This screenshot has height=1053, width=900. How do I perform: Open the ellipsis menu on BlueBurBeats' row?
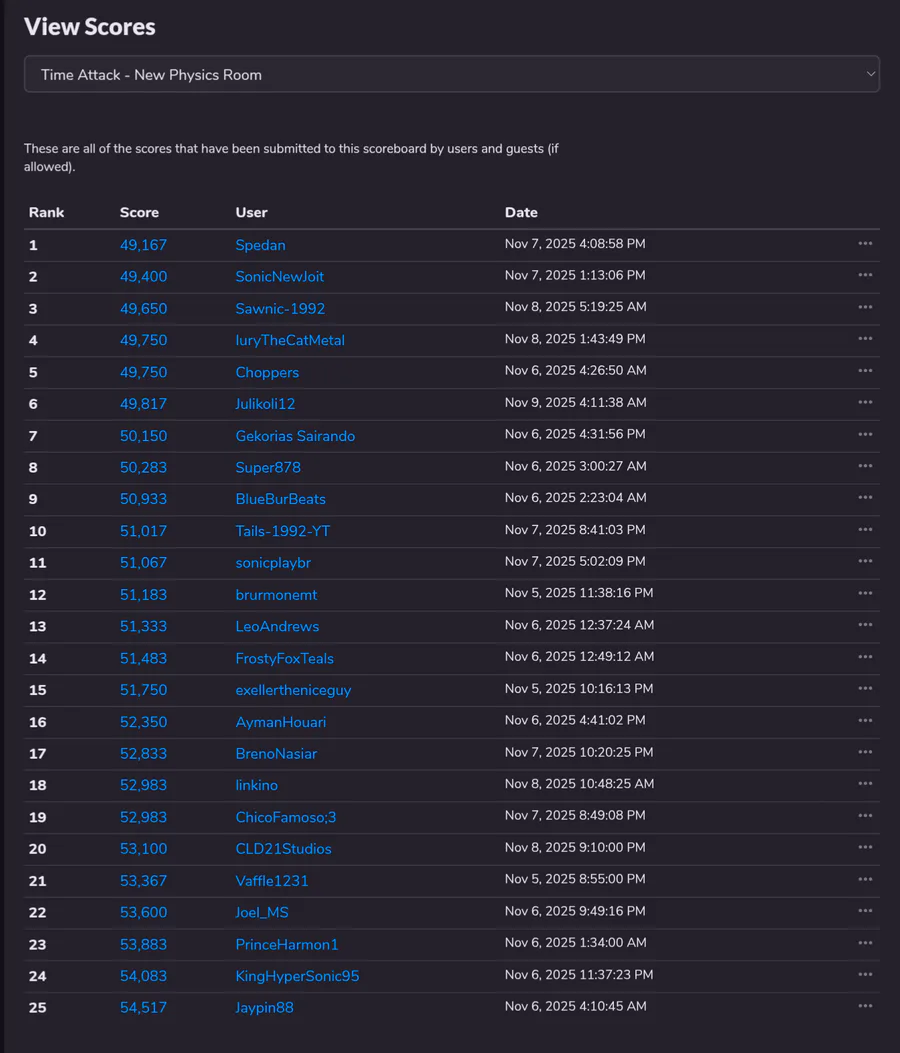865,498
